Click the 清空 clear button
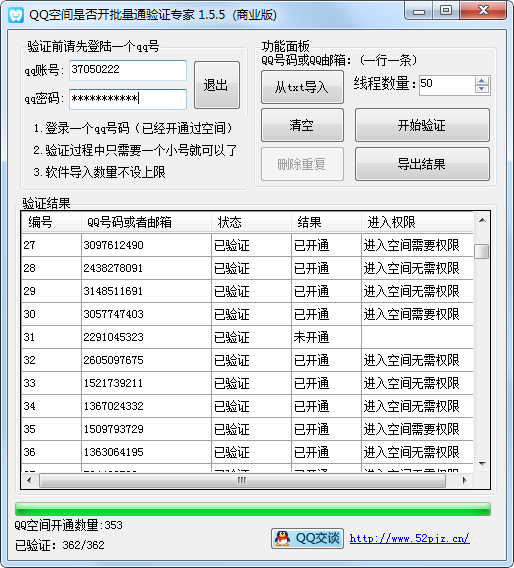 tap(302, 125)
